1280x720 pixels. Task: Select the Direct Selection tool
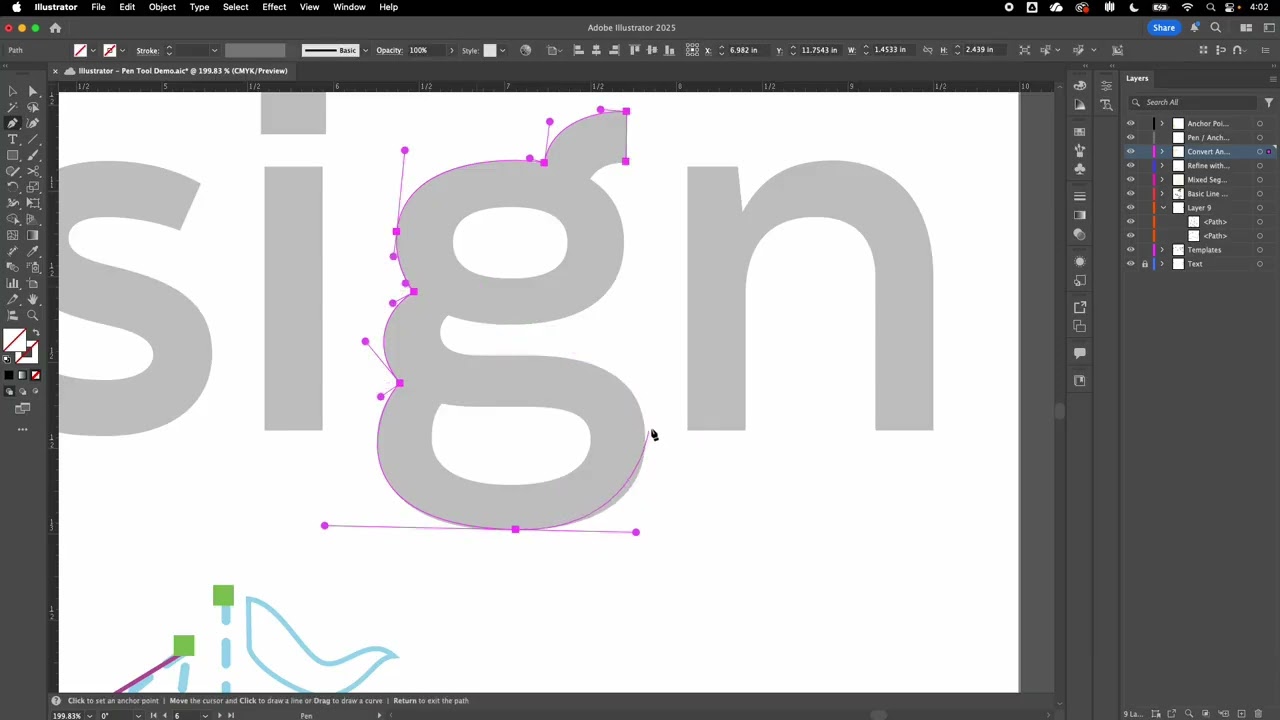coord(33,91)
